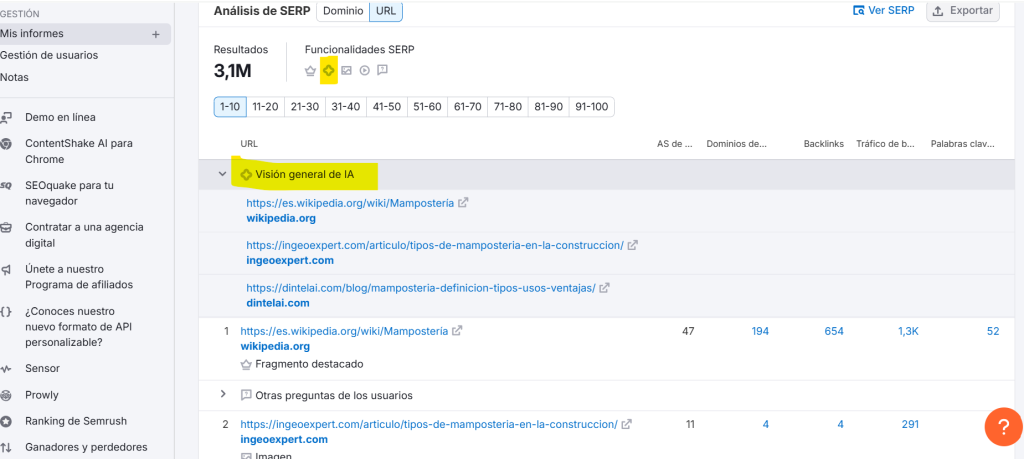Expand Otras preguntas de los usuarios row
The width and height of the screenshot is (1024, 459).
(223, 394)
